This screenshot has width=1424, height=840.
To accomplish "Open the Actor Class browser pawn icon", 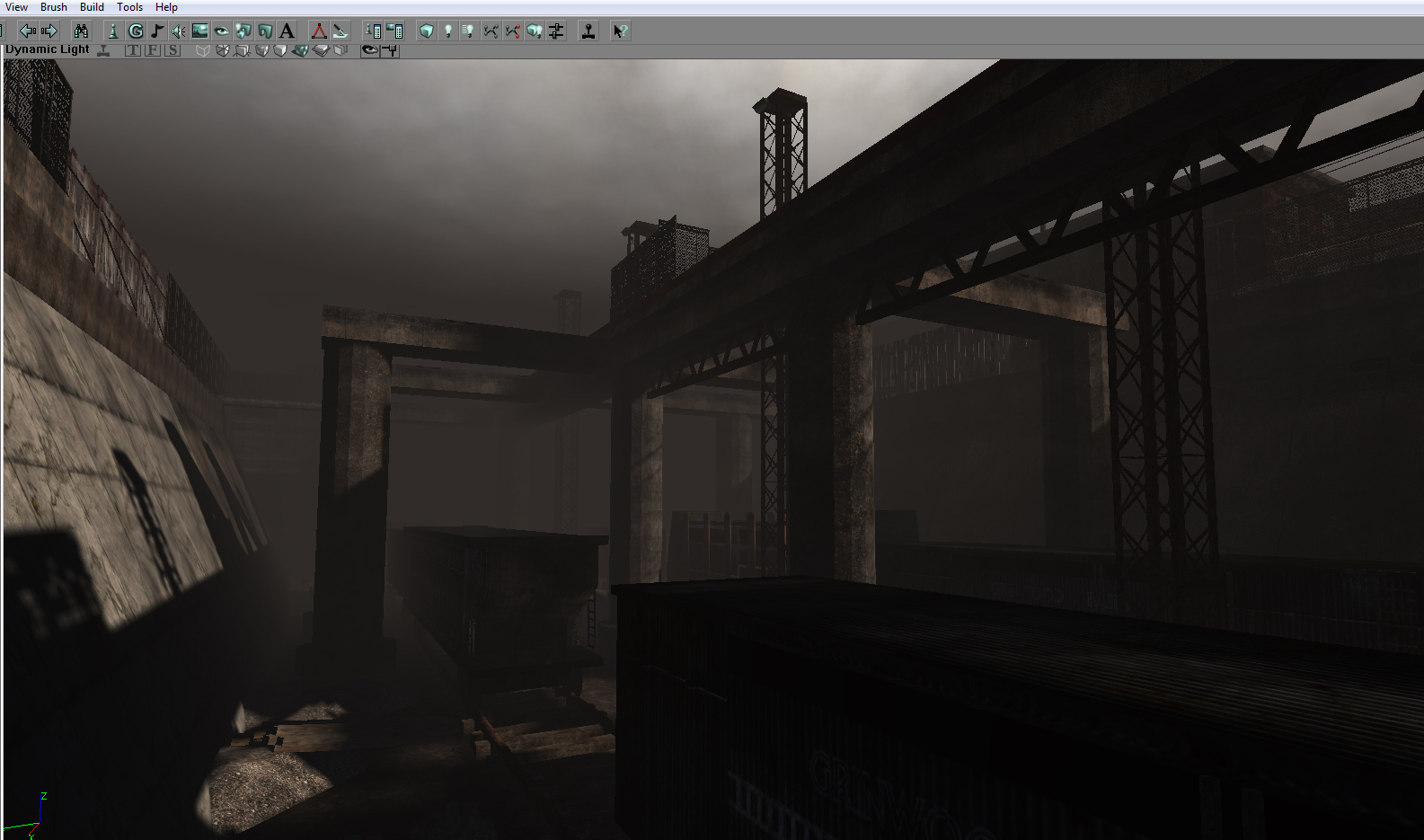I will pos(113,31).
